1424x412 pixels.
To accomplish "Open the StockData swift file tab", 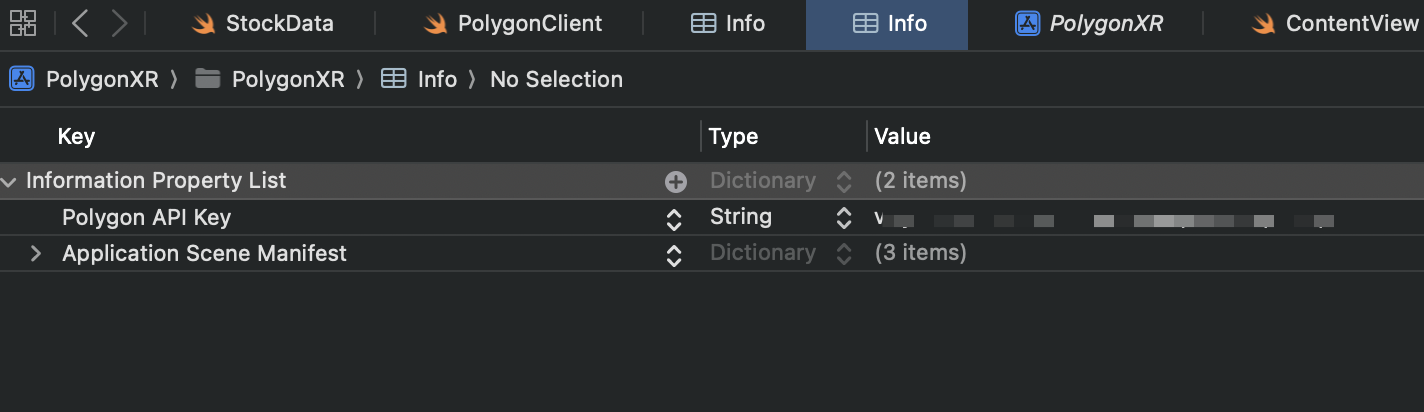I will [x=265, y=24].
